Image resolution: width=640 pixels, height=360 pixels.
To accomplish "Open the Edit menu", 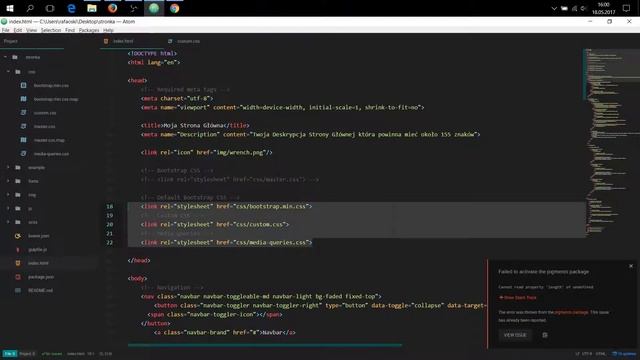I will pos(18,30).
